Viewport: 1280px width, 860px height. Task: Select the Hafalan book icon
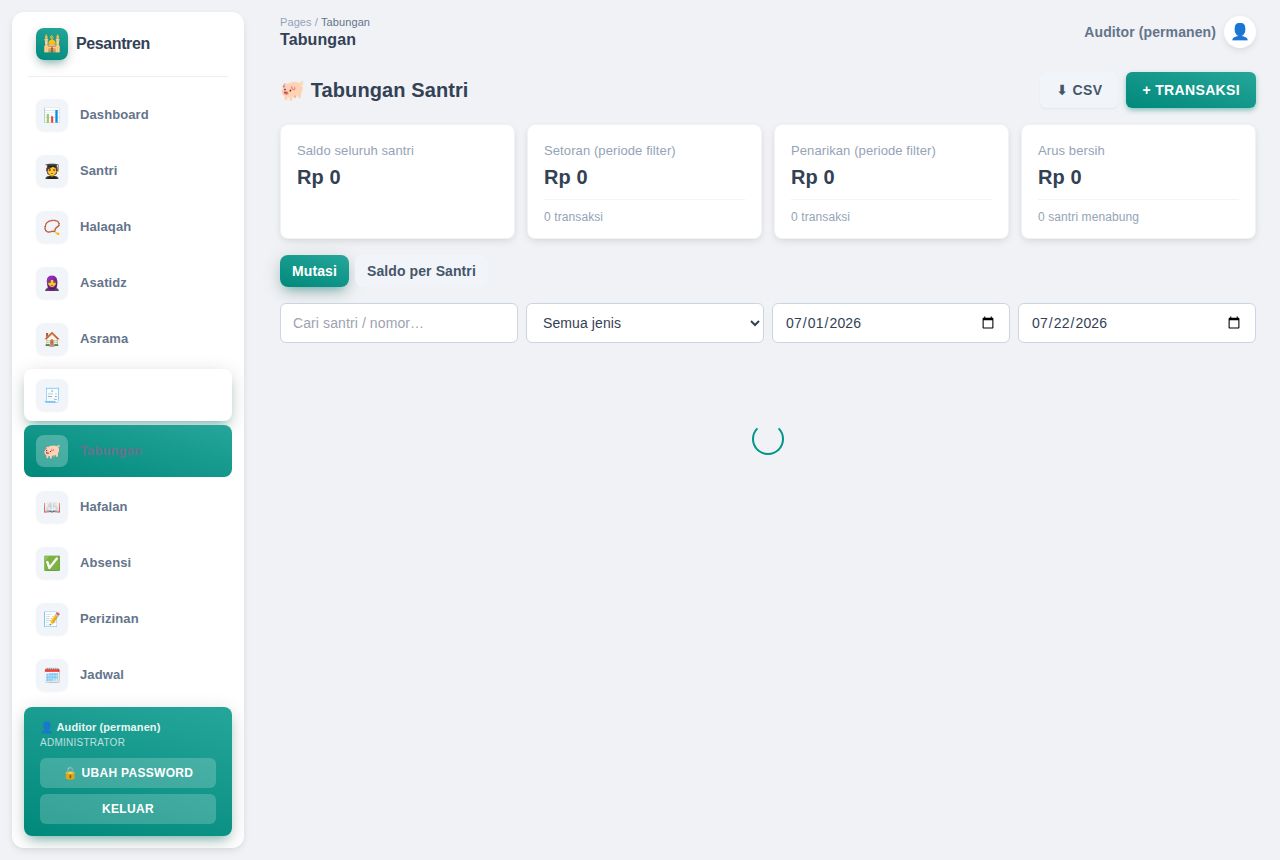[52, 507]
